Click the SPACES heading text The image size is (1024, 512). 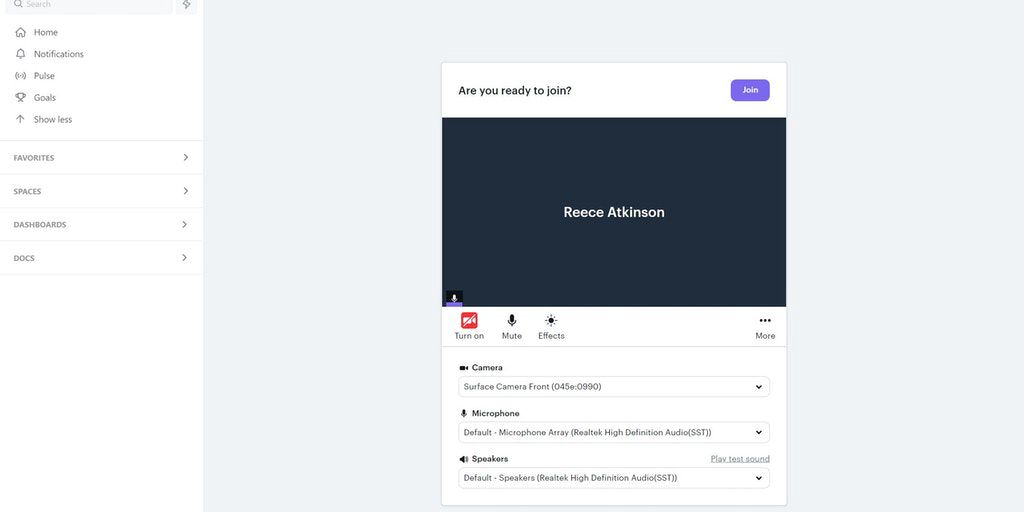click(x=27, y=191)
